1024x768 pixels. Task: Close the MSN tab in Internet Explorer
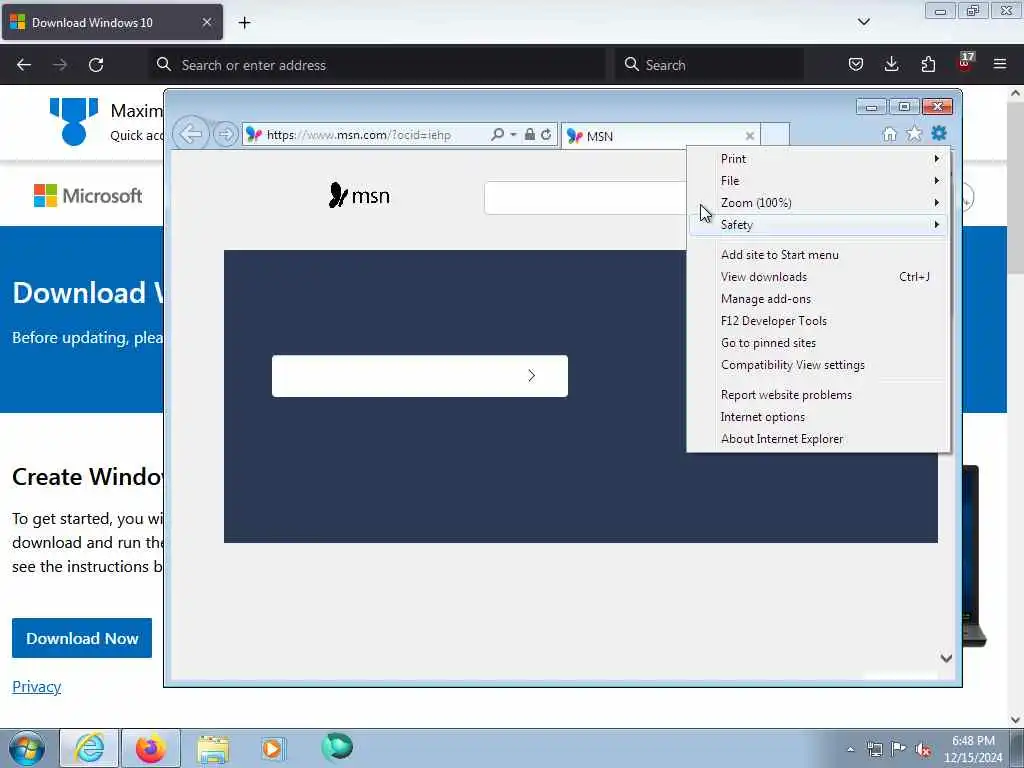(750, 136)
